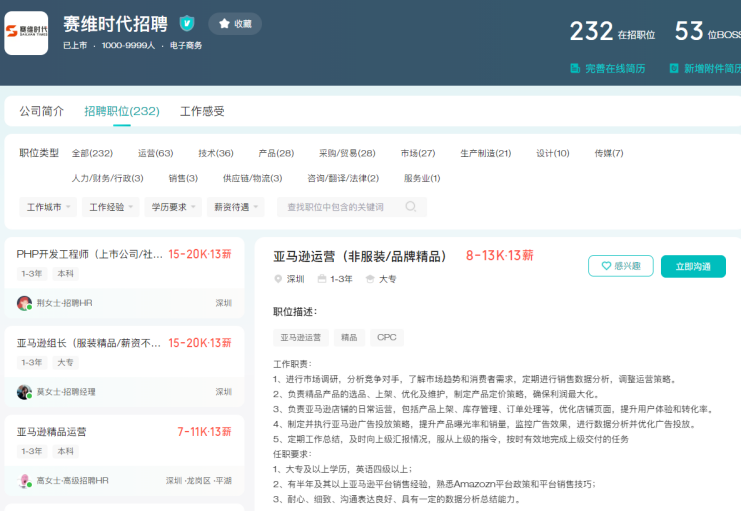The image size is (741, 511).
Task: Click the green verified shield badge
Action: click(x=187, y=23)
